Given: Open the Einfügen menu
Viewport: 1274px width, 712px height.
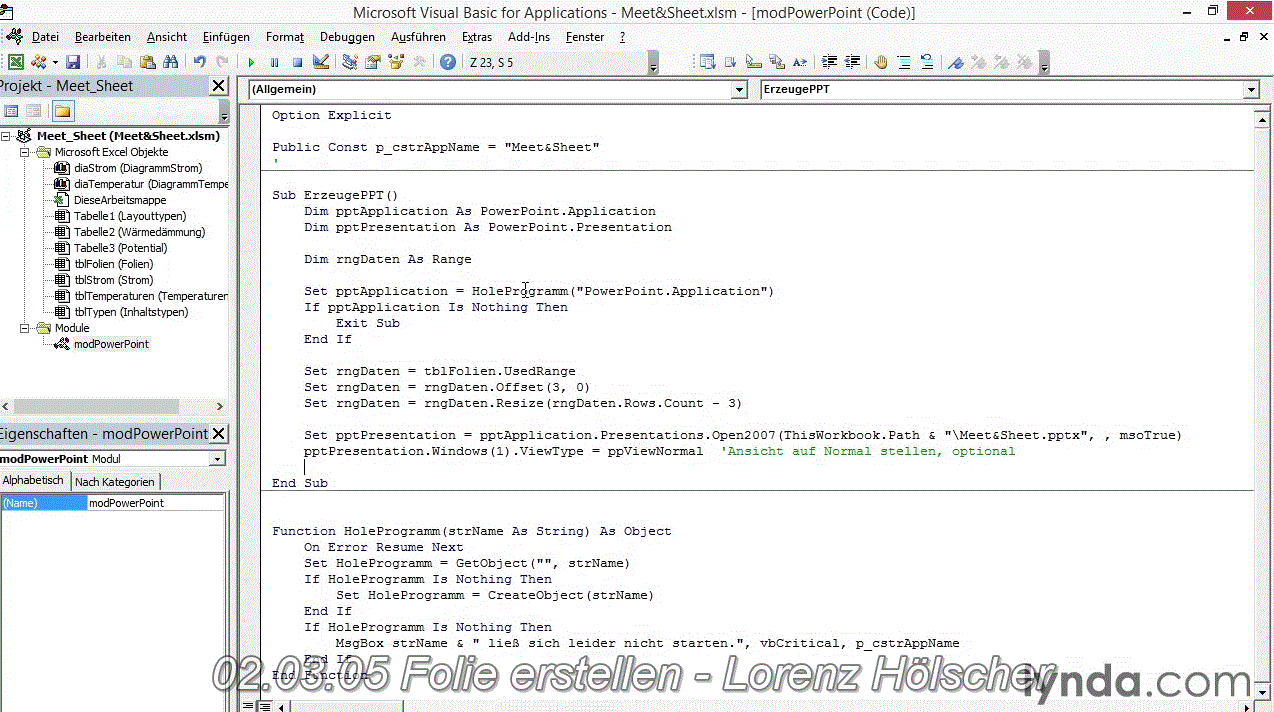Looking at the screenshot, I should 226,37.
